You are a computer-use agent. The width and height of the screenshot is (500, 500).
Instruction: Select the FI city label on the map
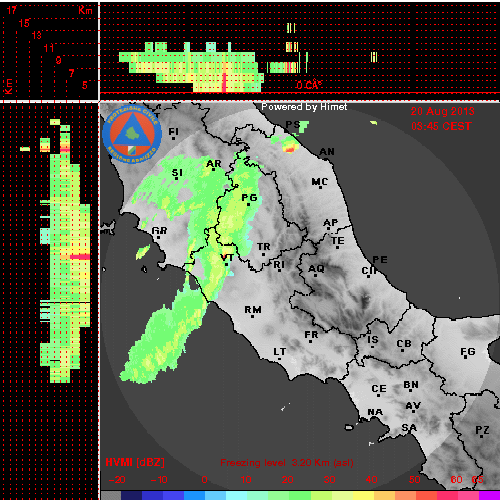click(x=173, y=132)
